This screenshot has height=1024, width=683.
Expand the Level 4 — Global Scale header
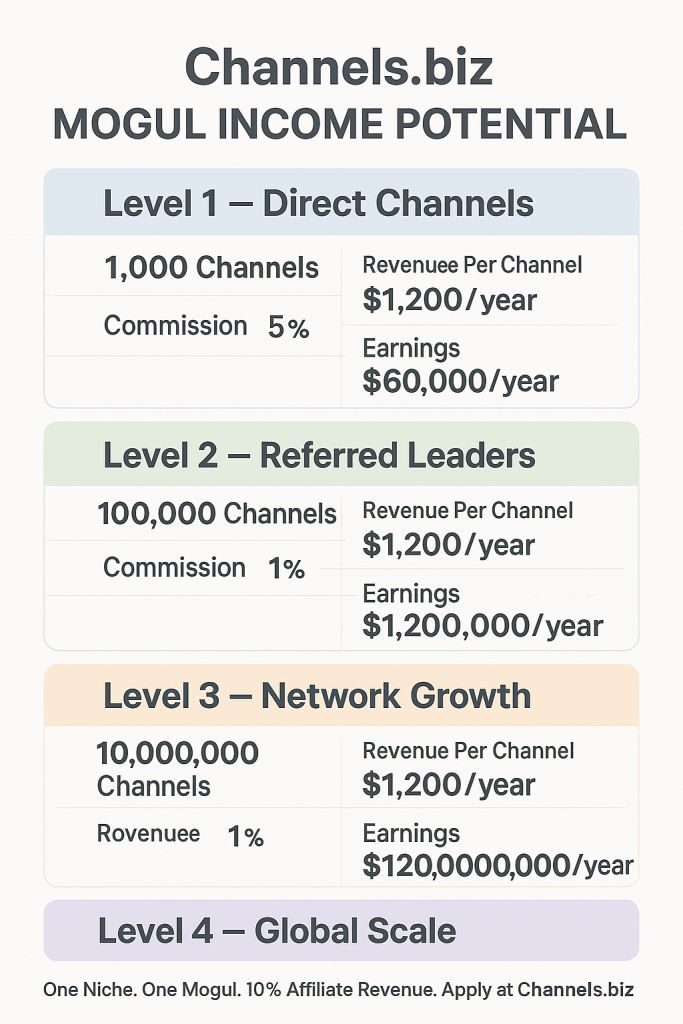(277, 931)
